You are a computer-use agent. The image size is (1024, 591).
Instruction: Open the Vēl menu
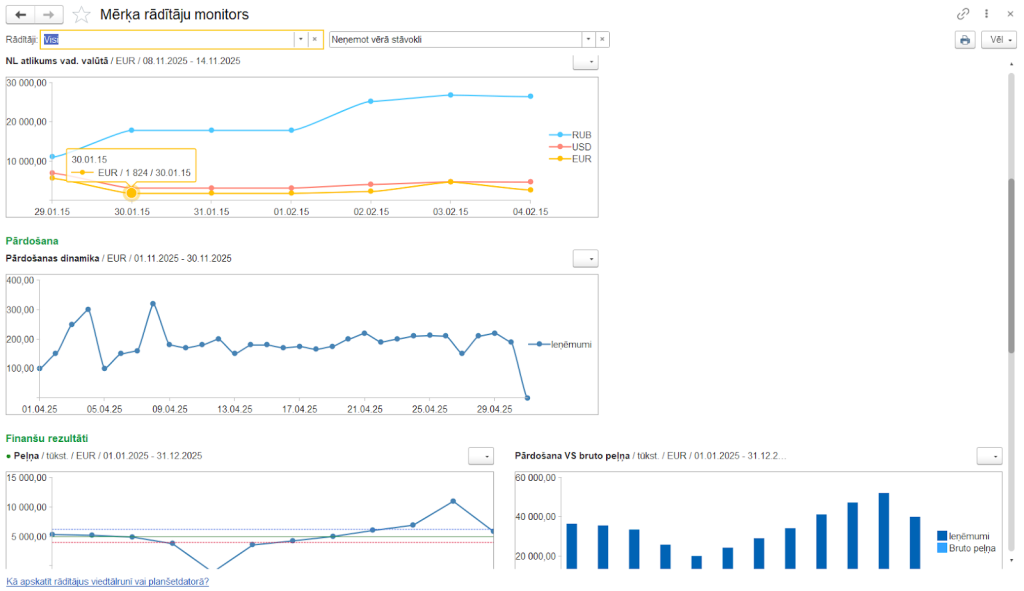tap(998, 40)
